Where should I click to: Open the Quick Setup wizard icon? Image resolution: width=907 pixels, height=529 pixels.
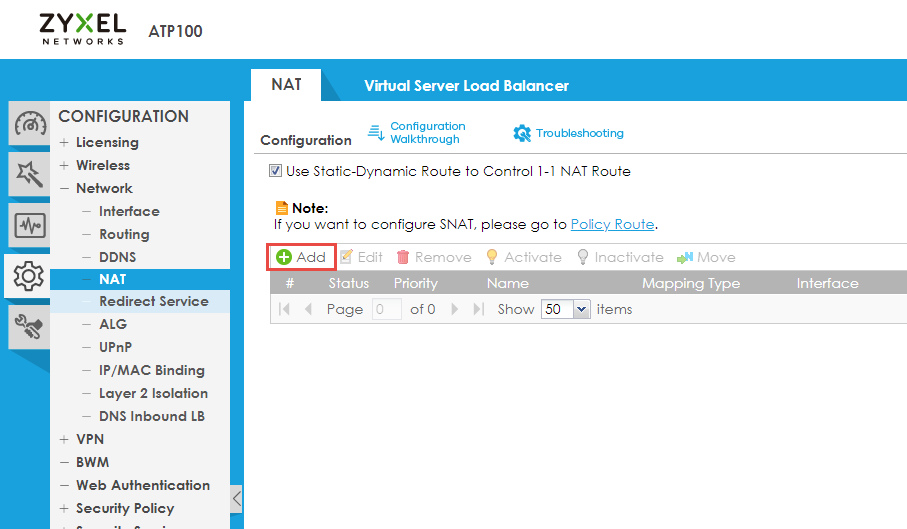pos(29,175)
